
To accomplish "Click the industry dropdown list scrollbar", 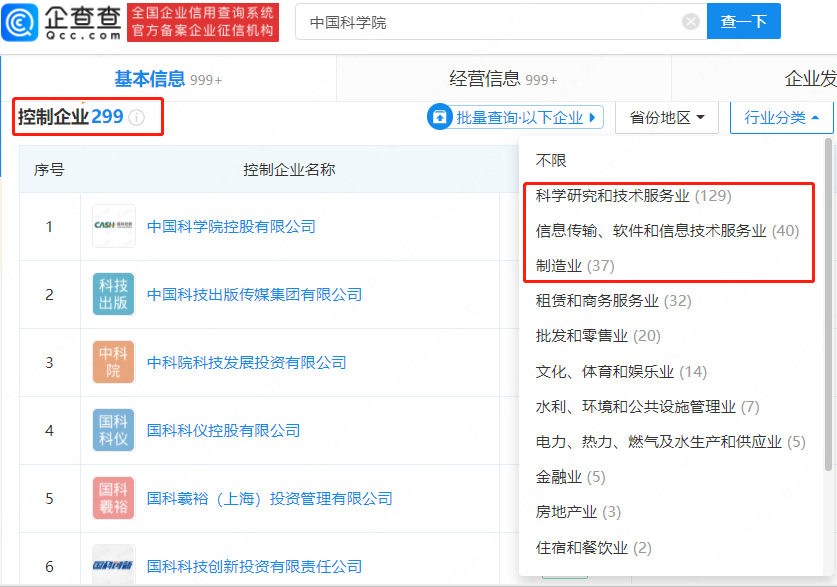I will (828, 304).
